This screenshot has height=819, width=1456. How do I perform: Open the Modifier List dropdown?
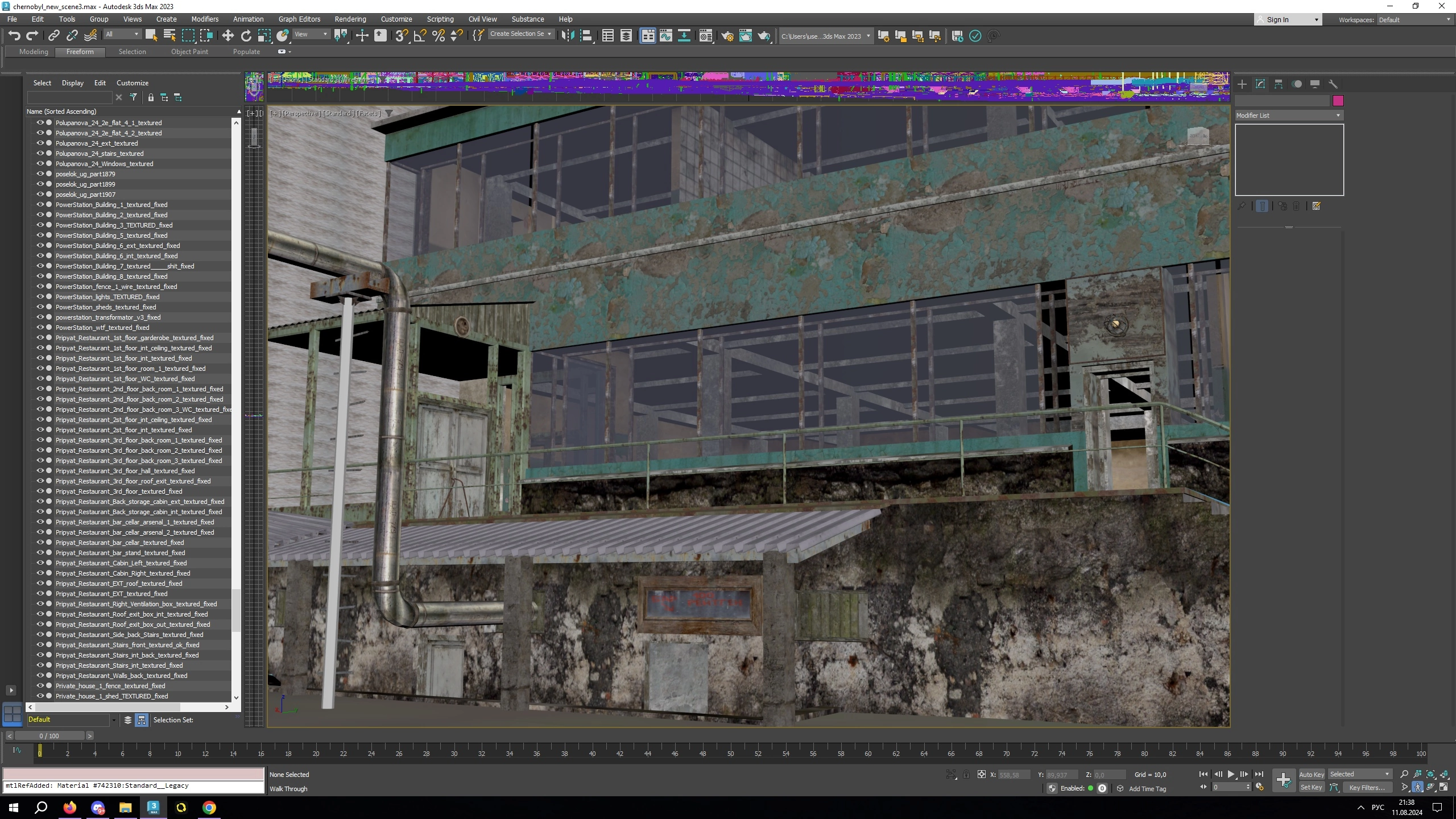point(1288,115)
